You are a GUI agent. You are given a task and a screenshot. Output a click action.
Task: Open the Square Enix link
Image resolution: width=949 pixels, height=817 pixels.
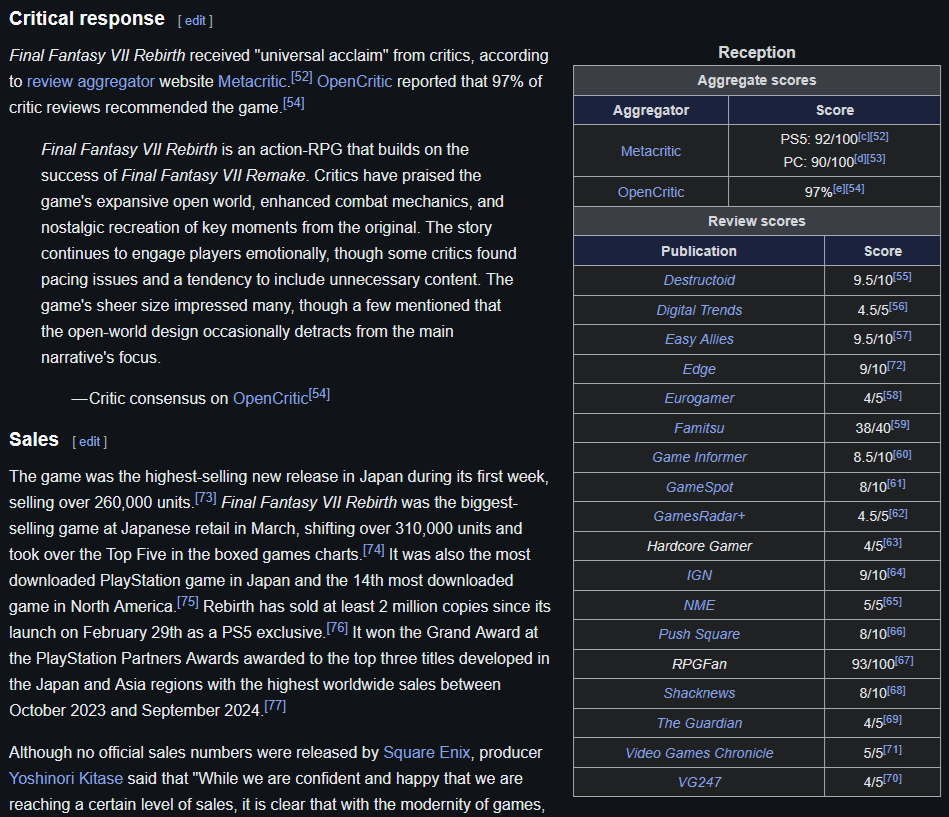click(427, 752)
